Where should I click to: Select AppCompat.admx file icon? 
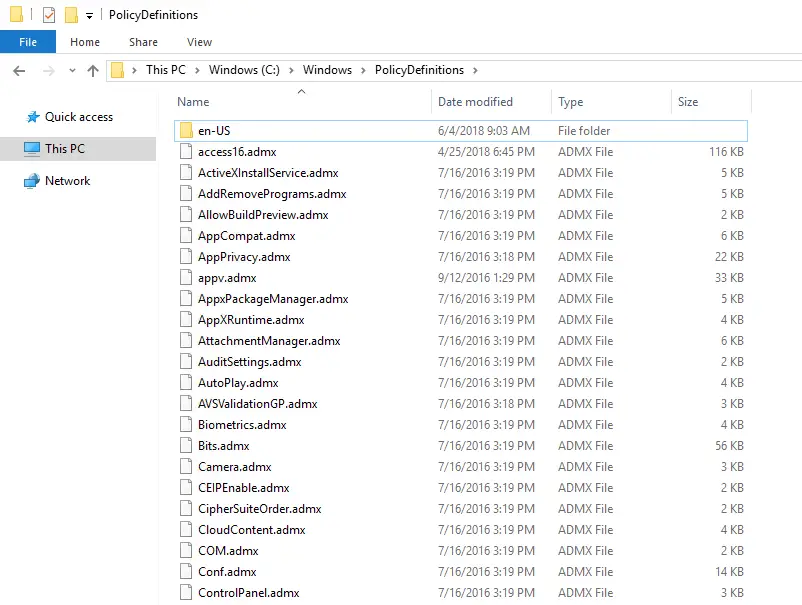point(186,236)
